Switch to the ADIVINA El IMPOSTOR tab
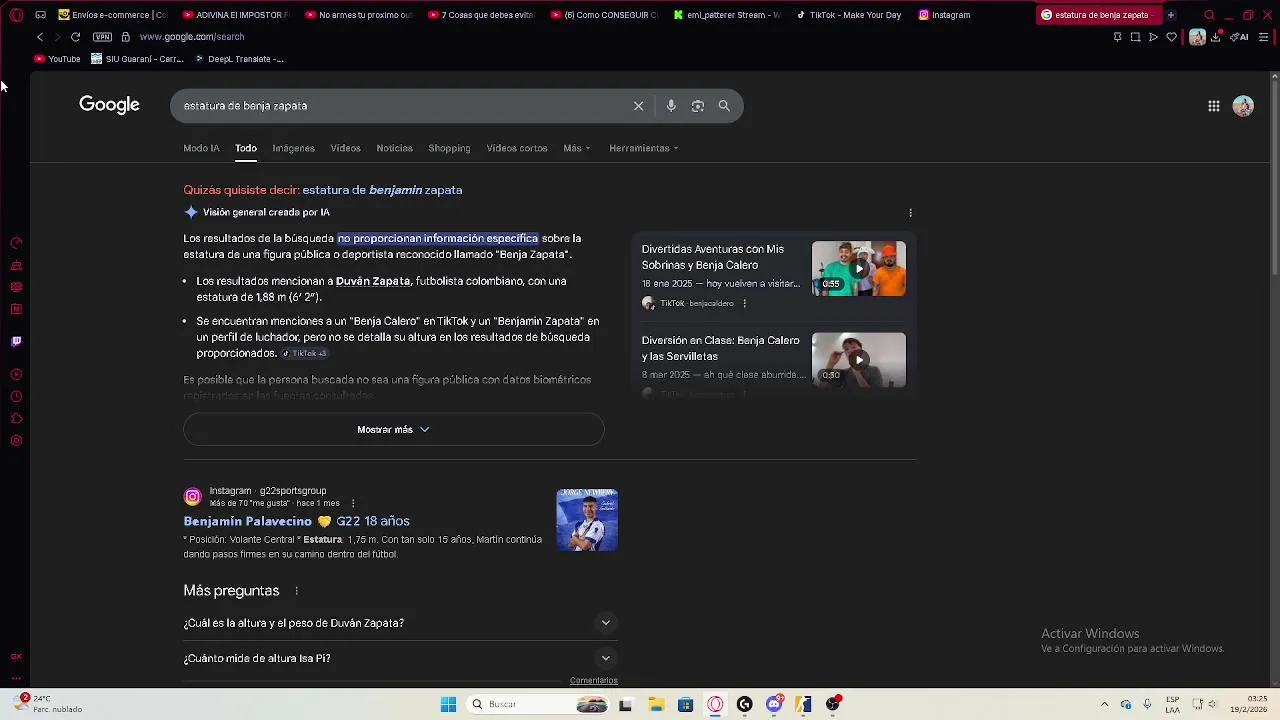This screenshot has height=720, width=1280. pyautogui.click(x=236, y=15)
